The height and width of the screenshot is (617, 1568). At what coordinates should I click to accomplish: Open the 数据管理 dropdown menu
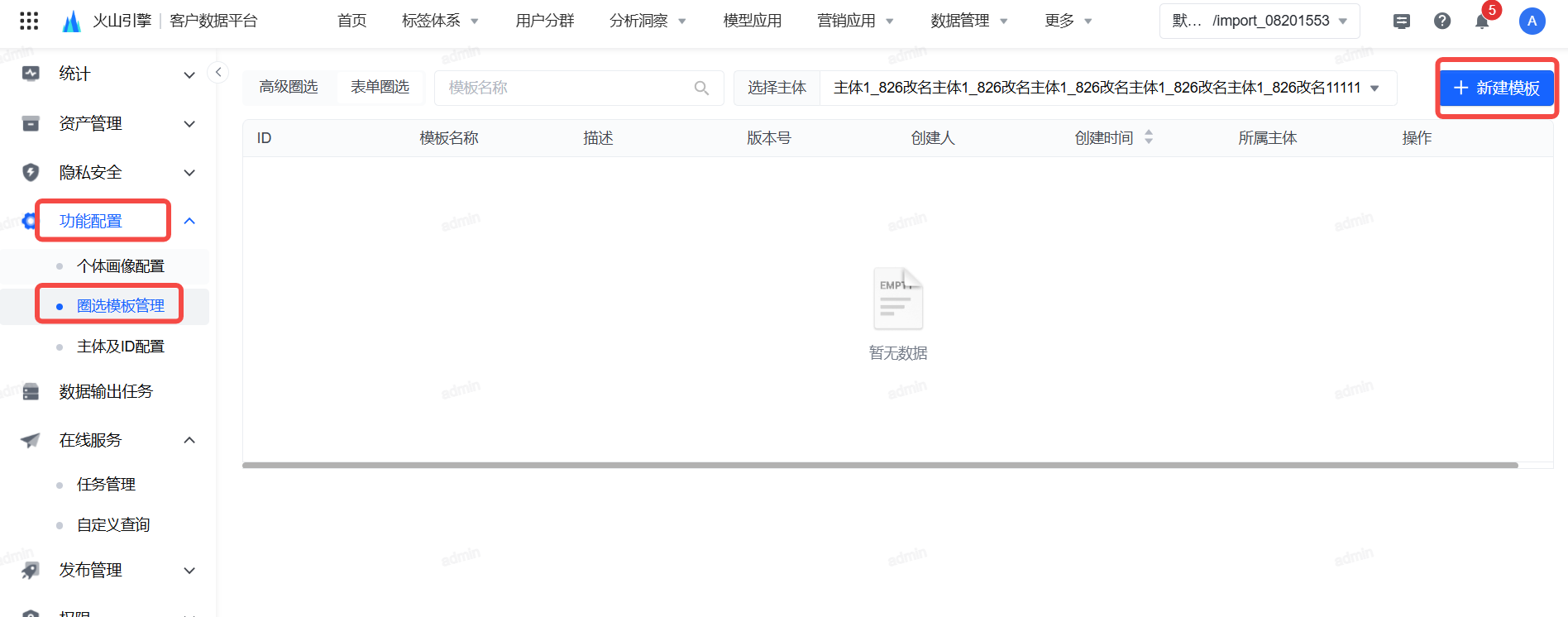coord(969,21)
